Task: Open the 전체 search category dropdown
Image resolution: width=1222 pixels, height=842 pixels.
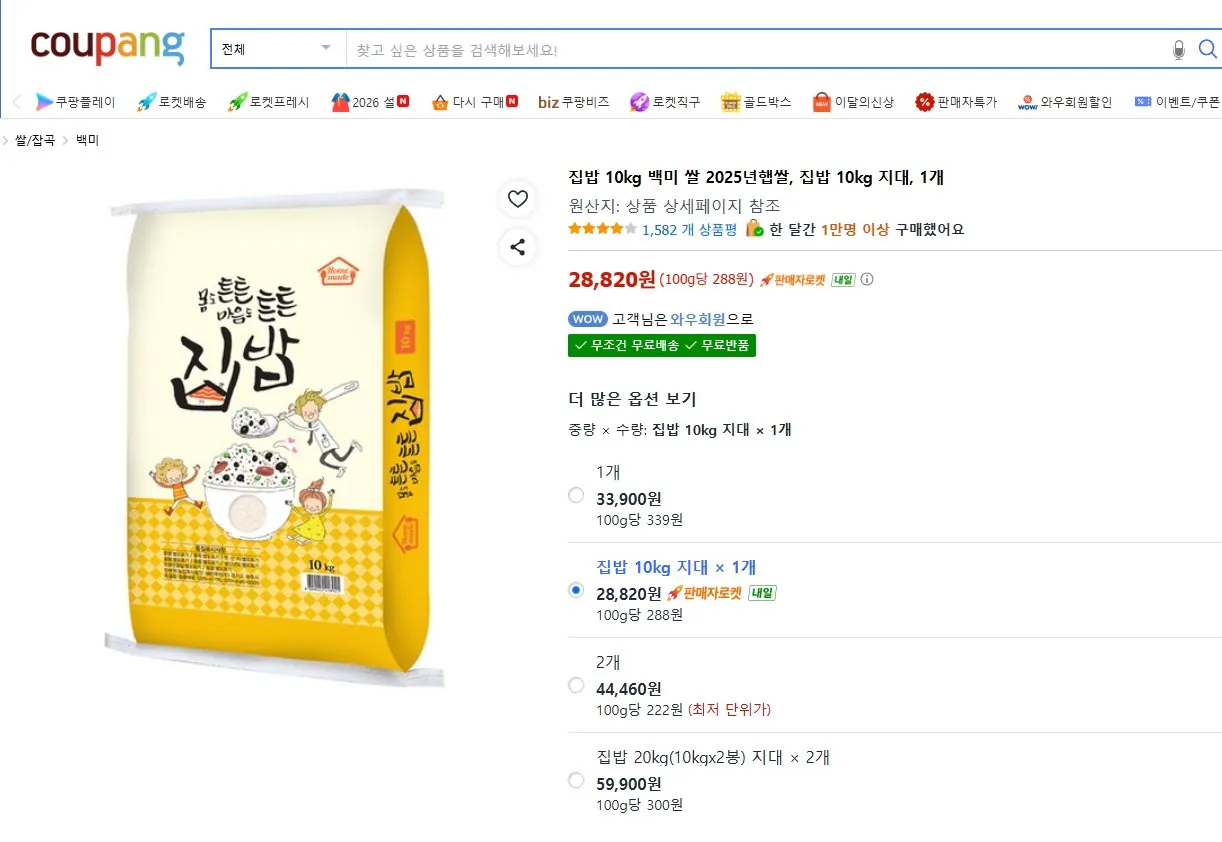Action: (277, 47)
